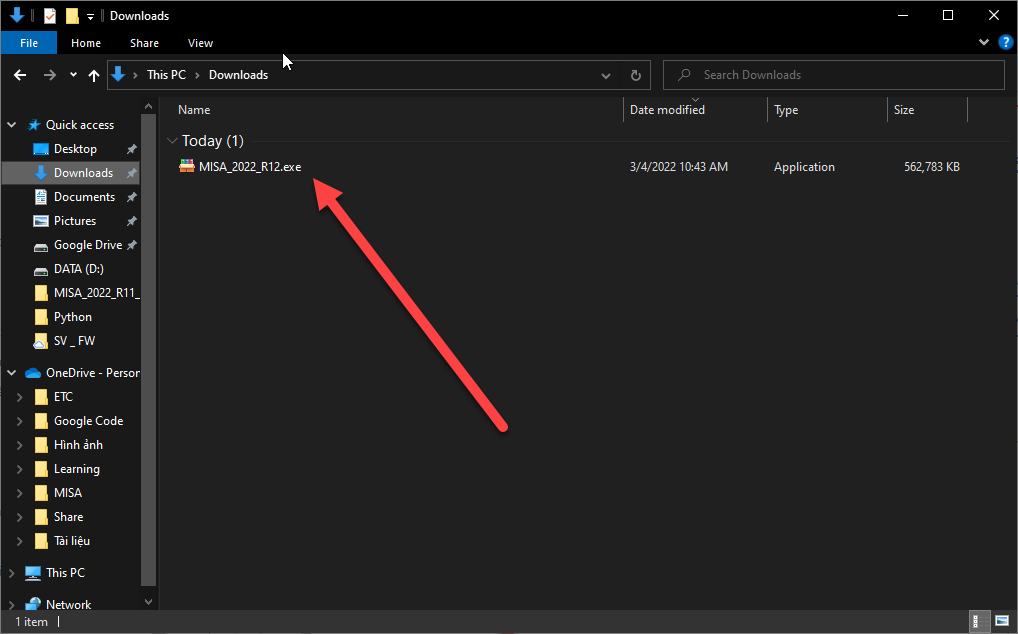Click Downloads in the address breadcrumb

[x=238, y=75]
